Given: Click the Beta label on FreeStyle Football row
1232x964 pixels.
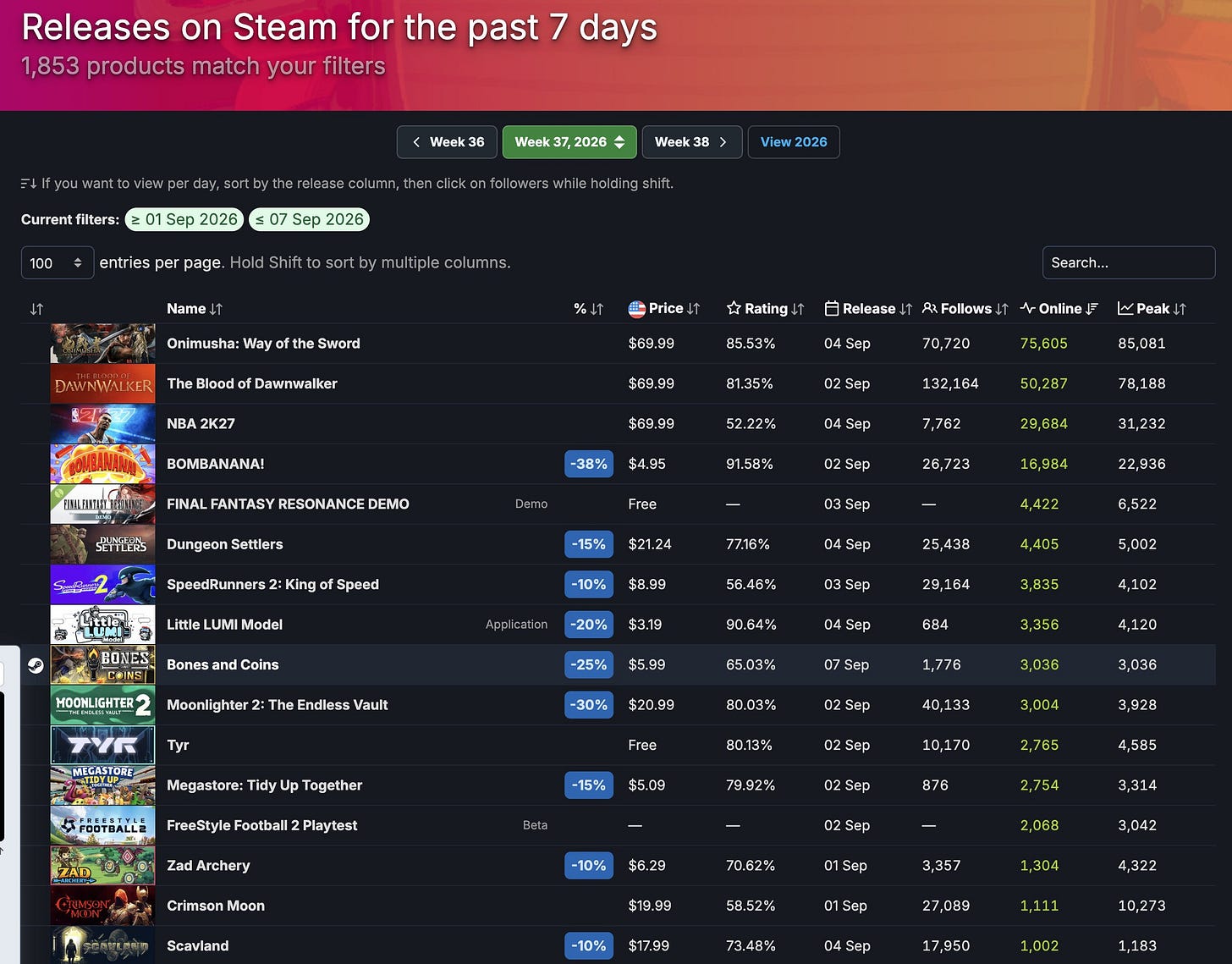Looking at the screenshot, I should (x=535, y=826).
